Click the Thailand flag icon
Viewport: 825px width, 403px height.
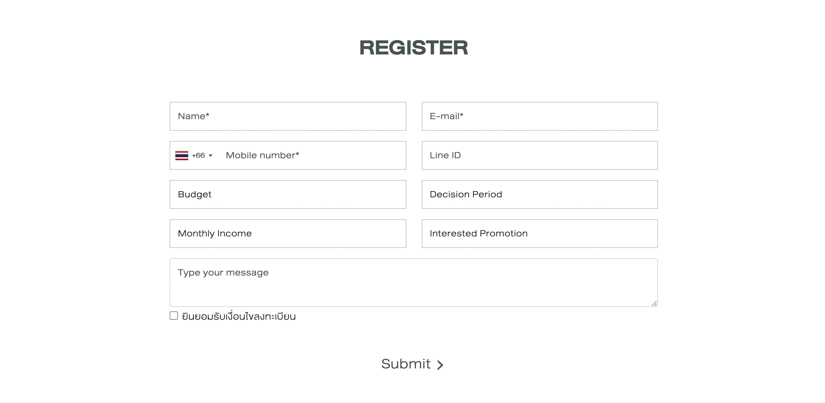click(x=182, y=155)
